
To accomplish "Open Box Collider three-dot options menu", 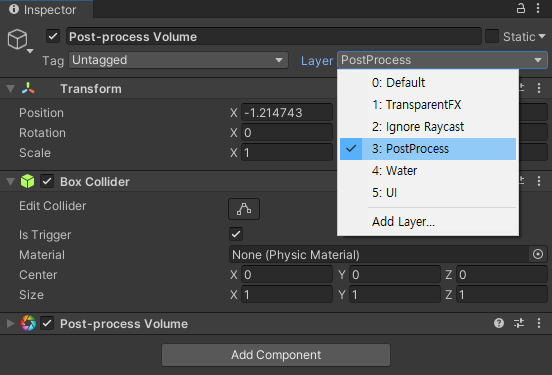I will click(x=539, y=181).
